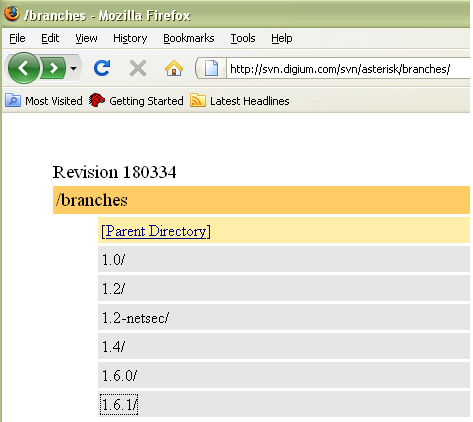Open the Getting Started bookmark

(x=136, y=101)
